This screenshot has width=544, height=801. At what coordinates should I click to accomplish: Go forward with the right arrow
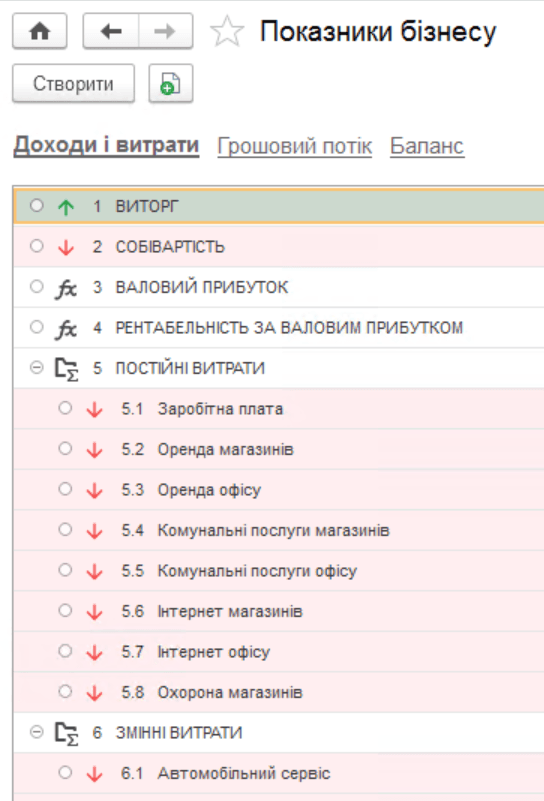(165, 32)
